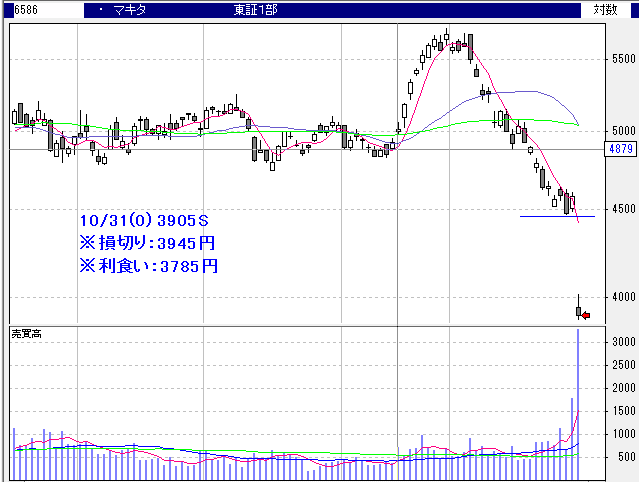
Task: Click the 3000 volume axis label
Action: pos(623,342)
